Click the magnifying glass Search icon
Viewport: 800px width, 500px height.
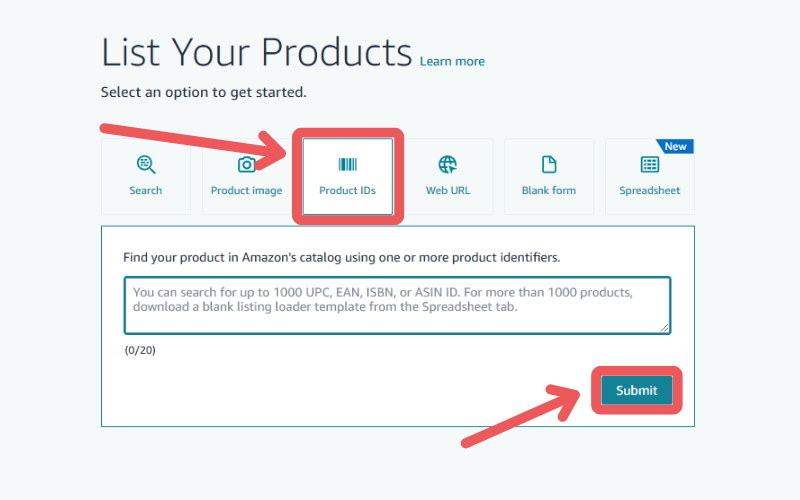[145, 164]
